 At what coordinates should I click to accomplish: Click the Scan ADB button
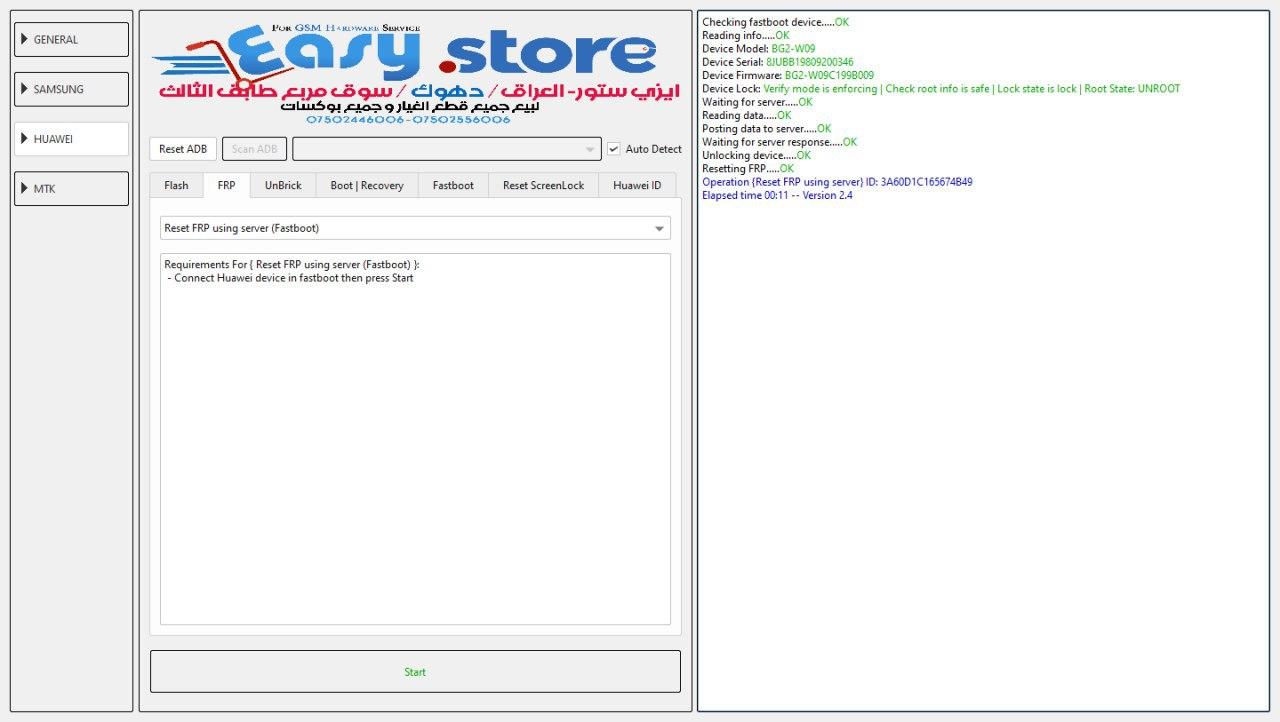click(x=255, y=149)
